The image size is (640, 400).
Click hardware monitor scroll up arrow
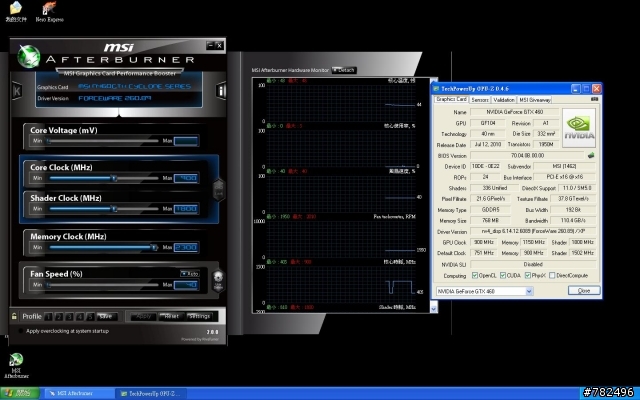pyautogui.click(x=433, y=80)
